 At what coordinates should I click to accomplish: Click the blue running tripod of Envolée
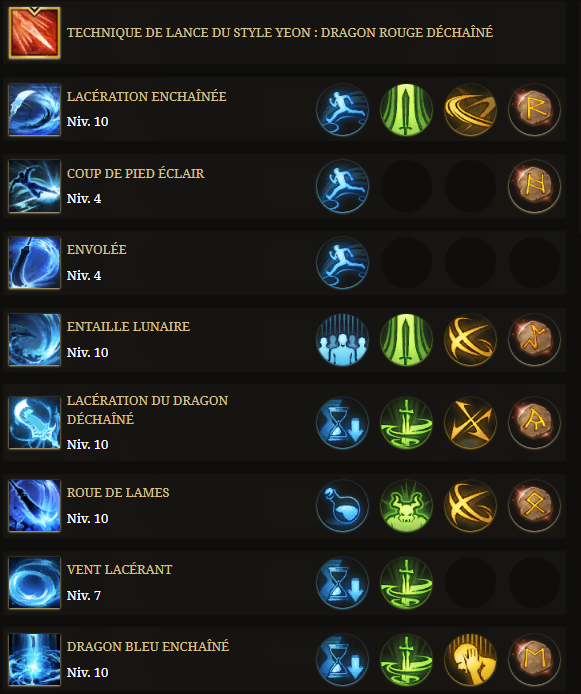click(x=342, y=263)
